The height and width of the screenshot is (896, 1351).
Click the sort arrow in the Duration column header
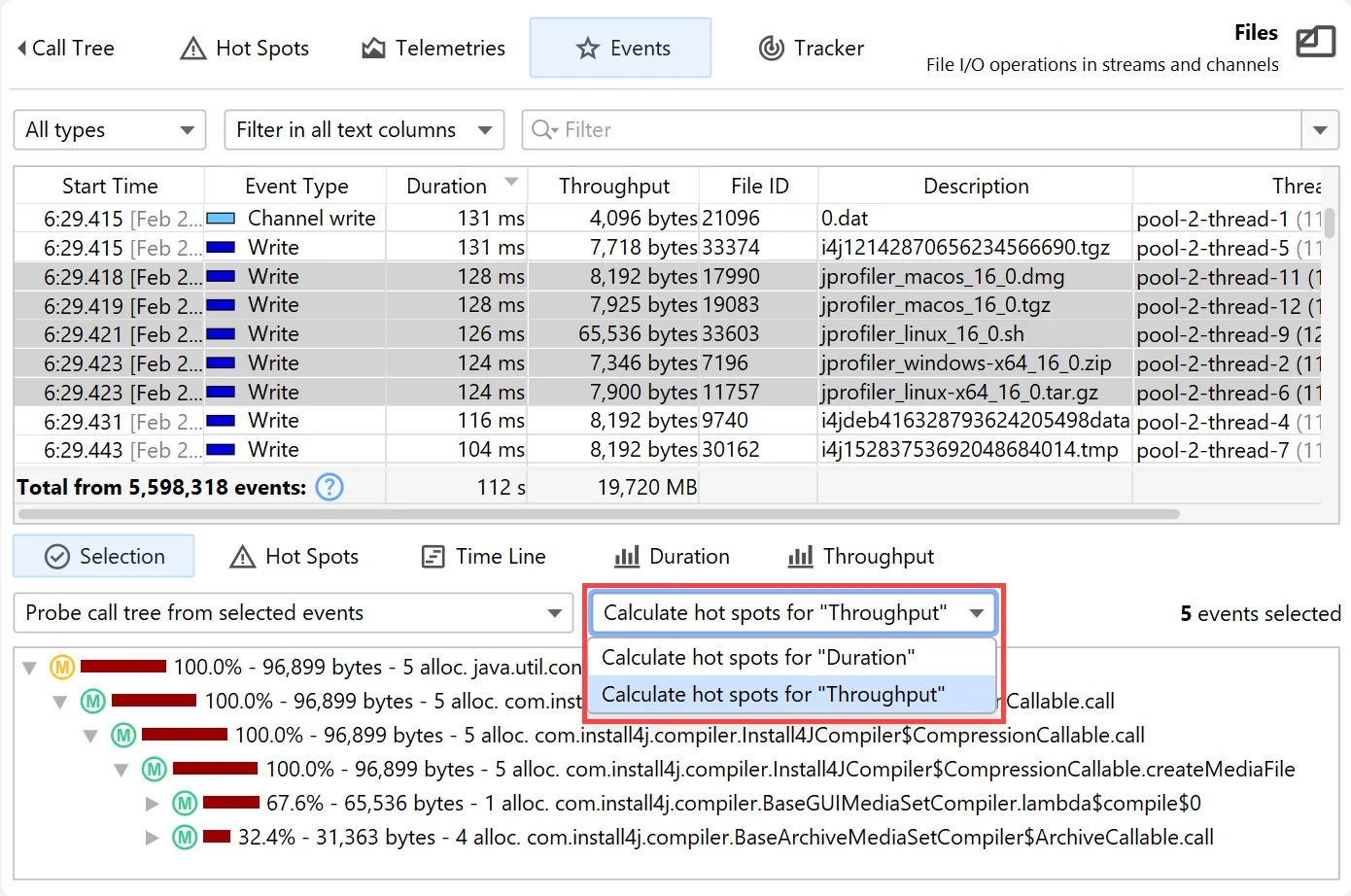511,182
